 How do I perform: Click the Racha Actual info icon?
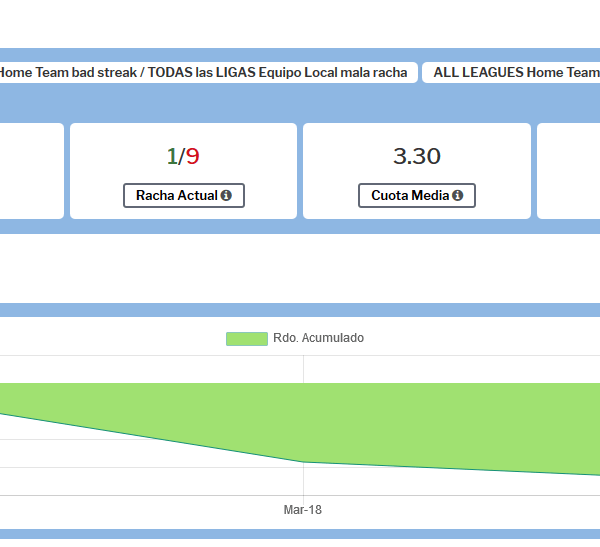pos(226,195)
